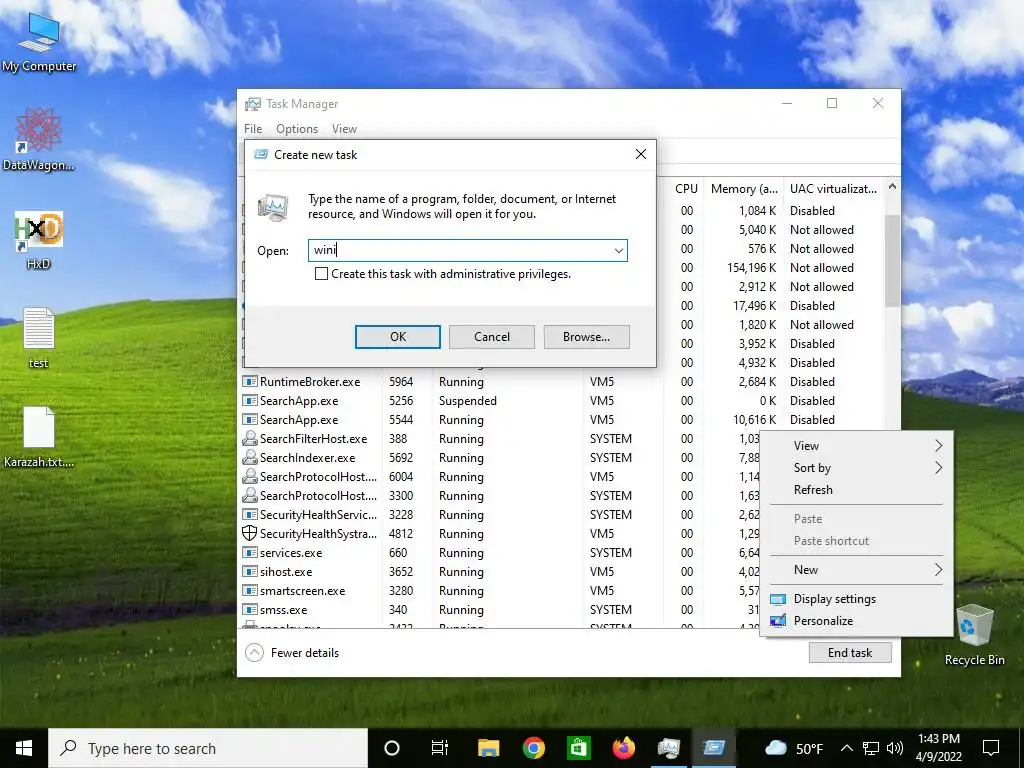Launch HxD hex editor shortcut
This screenshot has height=768, width=1024.
39,240
